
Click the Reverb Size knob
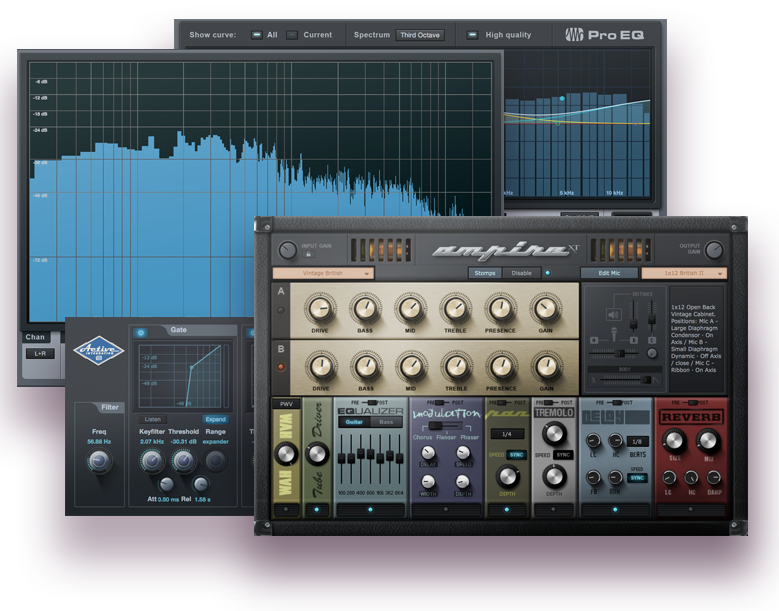point(674,441)
